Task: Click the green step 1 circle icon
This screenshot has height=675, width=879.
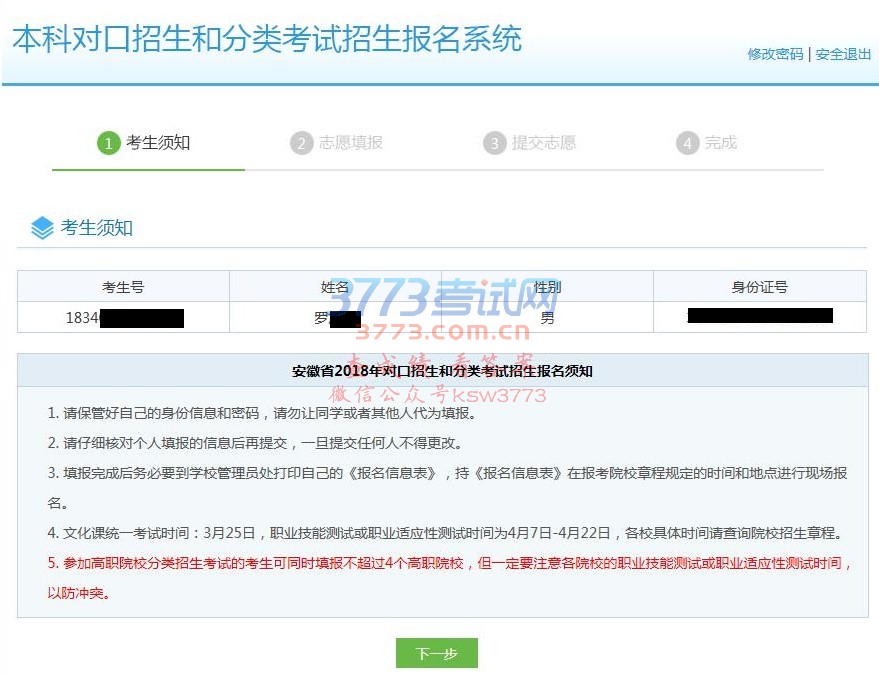Action: [x=108, y=143]
